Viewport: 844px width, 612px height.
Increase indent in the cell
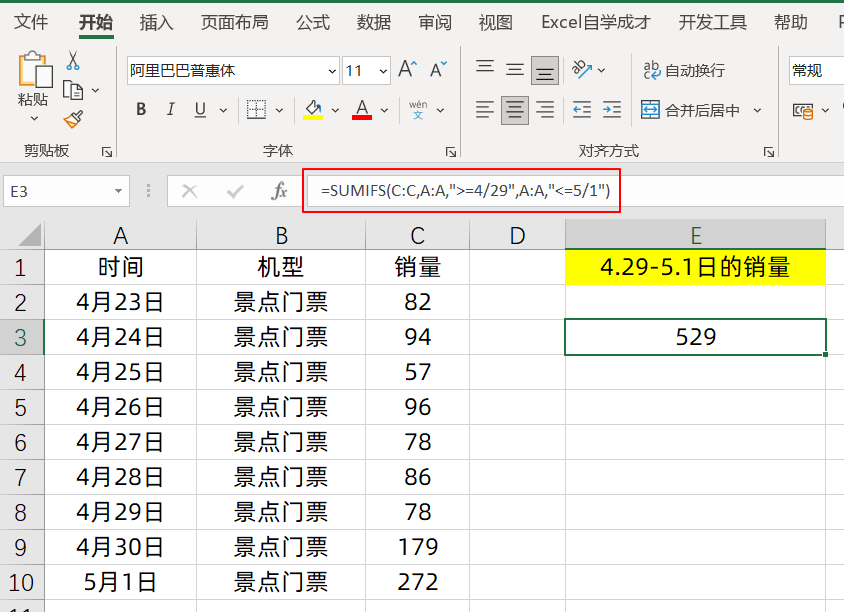tap(612, 110)
